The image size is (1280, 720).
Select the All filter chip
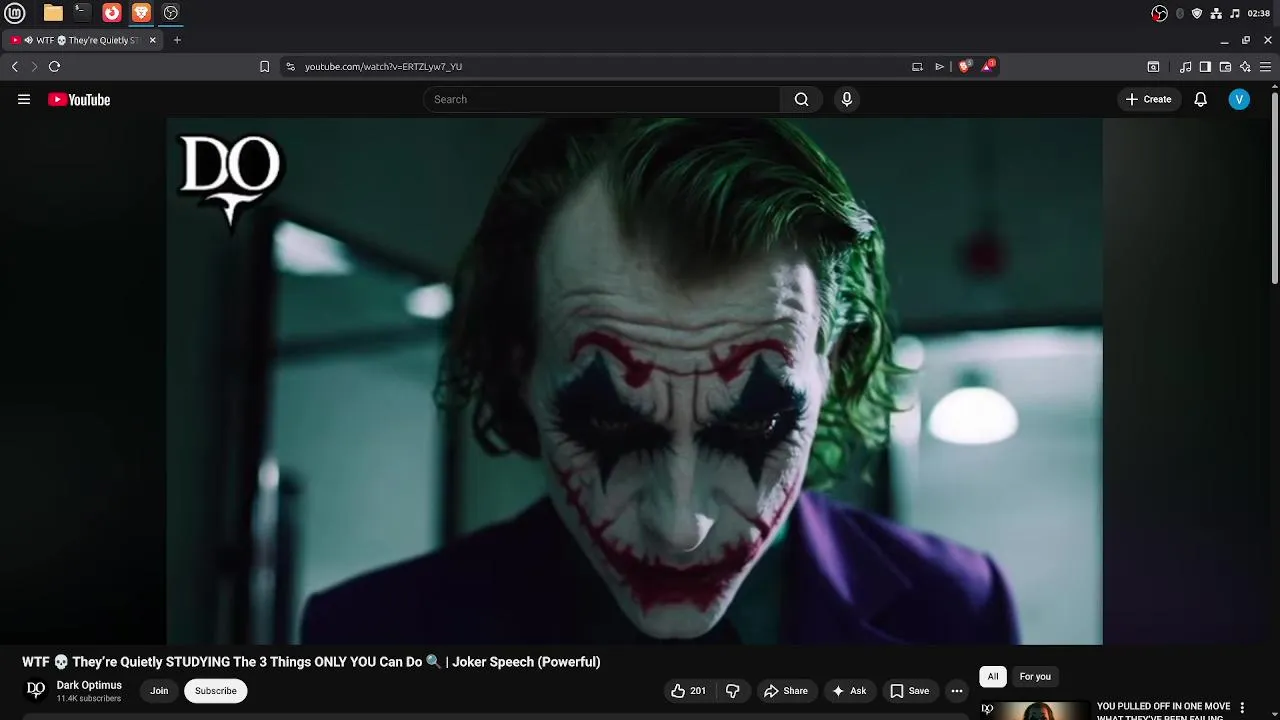click(x=993, y=677)
